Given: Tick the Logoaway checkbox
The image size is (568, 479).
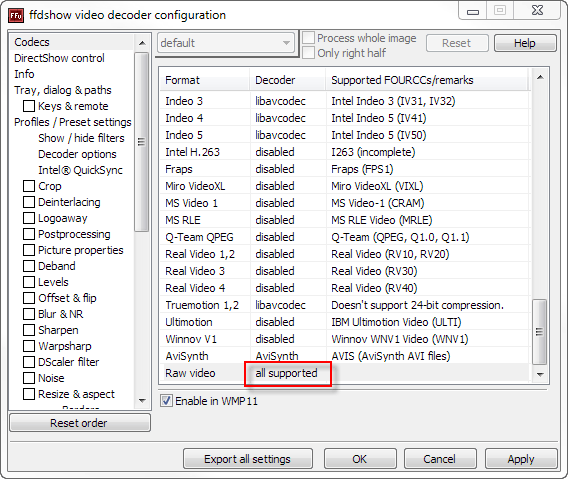Looking at the screenshot, I should tap(29, 218).
